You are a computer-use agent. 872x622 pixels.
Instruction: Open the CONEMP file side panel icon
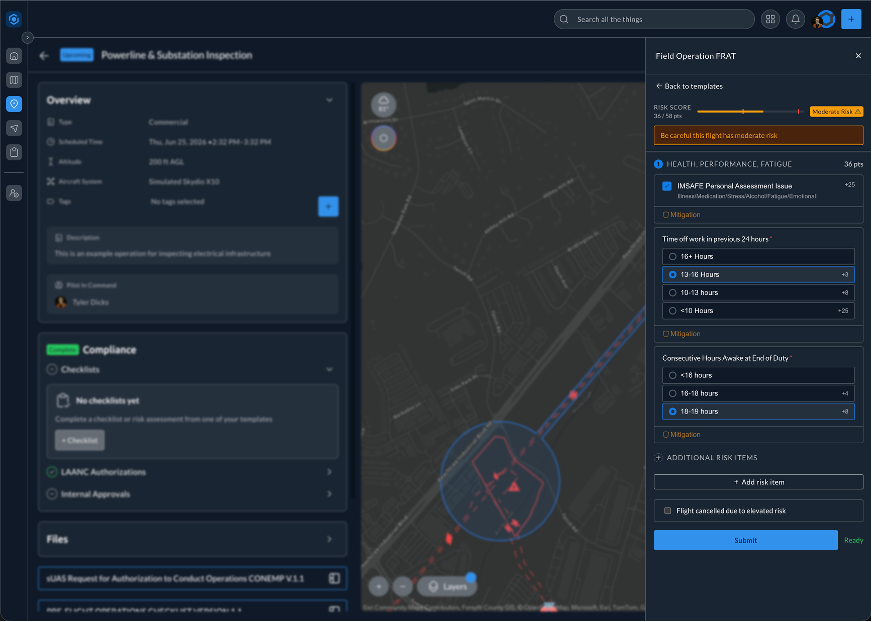334,579
